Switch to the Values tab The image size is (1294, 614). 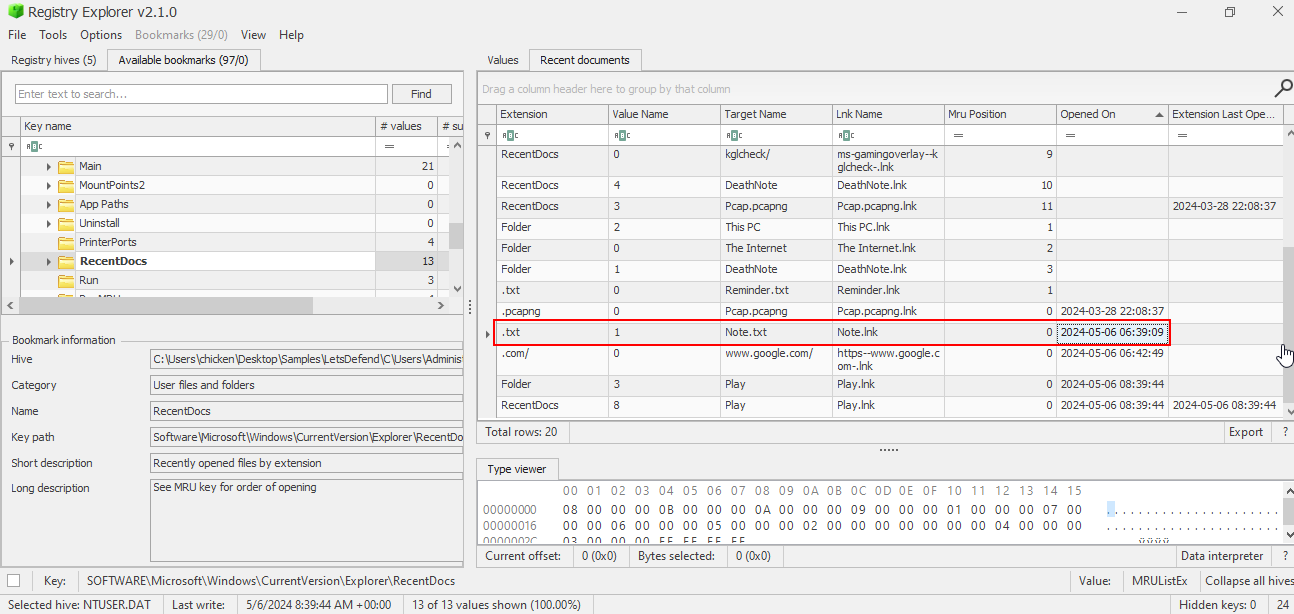pos(503,60)
